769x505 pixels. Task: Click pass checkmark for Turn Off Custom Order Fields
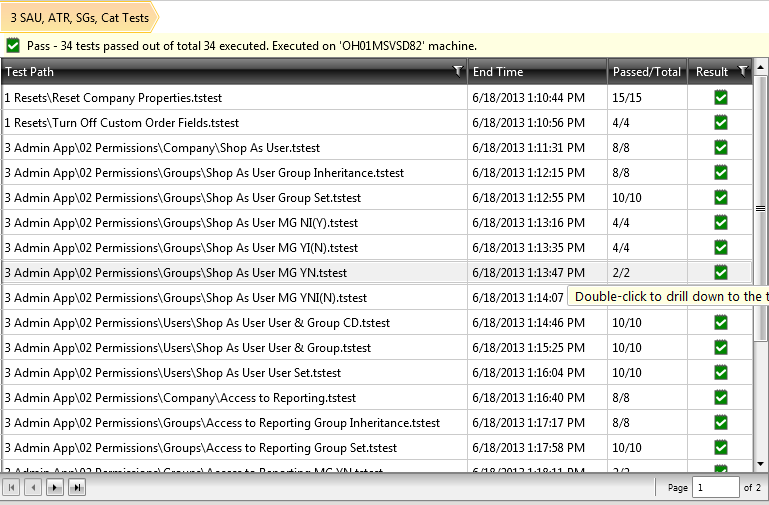[720, 122]
